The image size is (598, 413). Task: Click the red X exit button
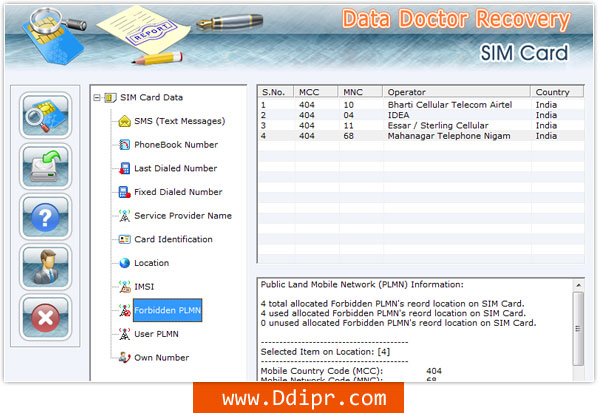tap(45, 317)
